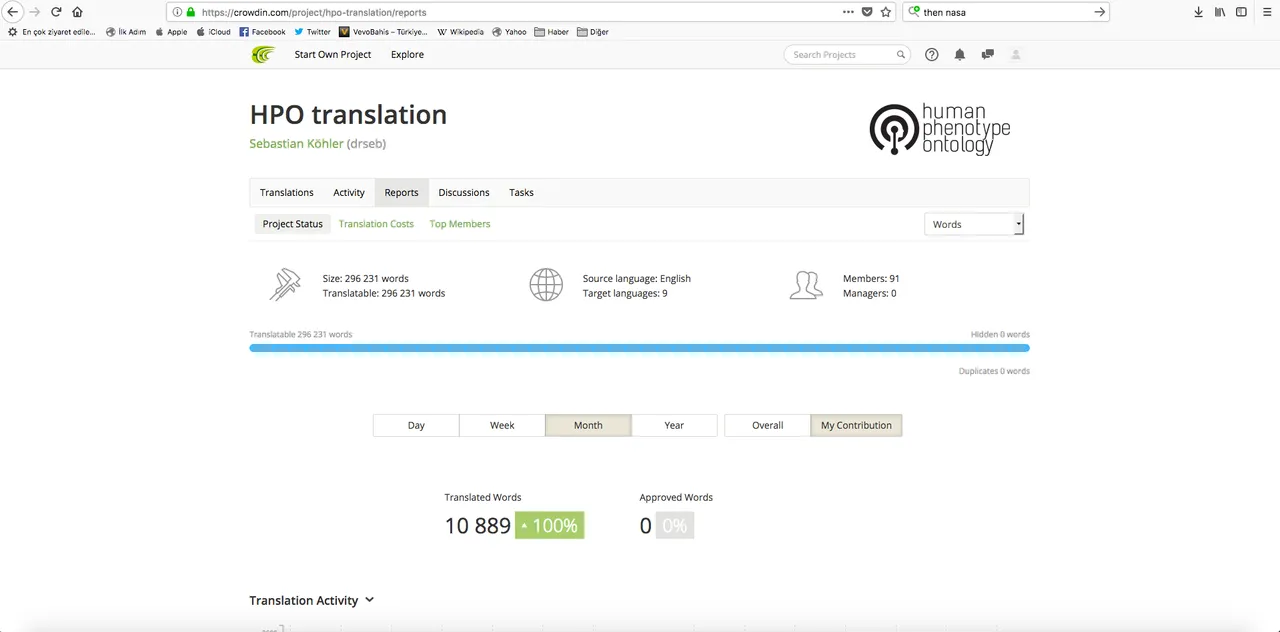Collapse the Translation Activity section
The height and width of the screenshot is (632, 1280).
[312, 600]
